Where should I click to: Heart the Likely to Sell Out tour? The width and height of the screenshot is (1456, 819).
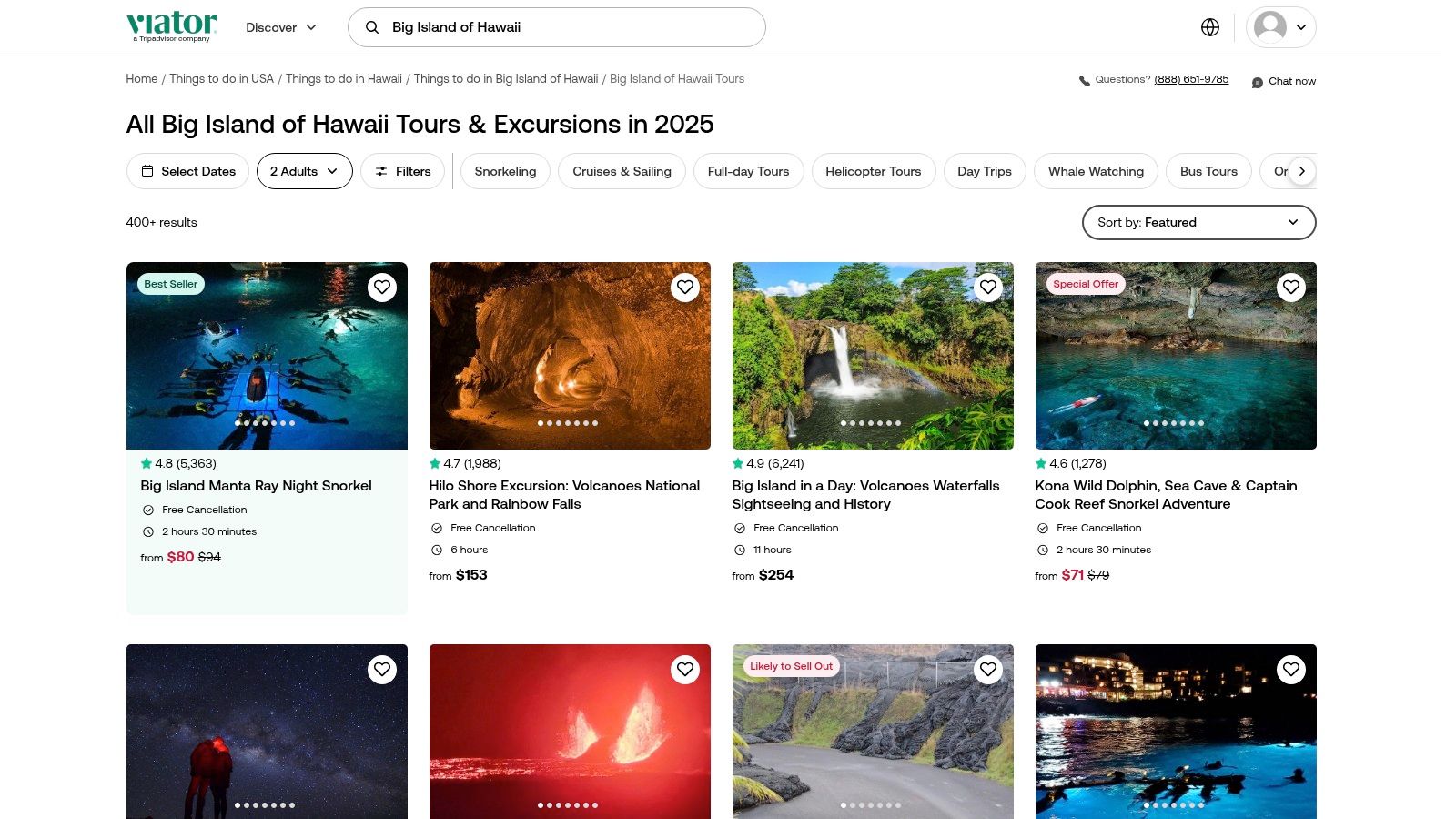click(988, 670)
